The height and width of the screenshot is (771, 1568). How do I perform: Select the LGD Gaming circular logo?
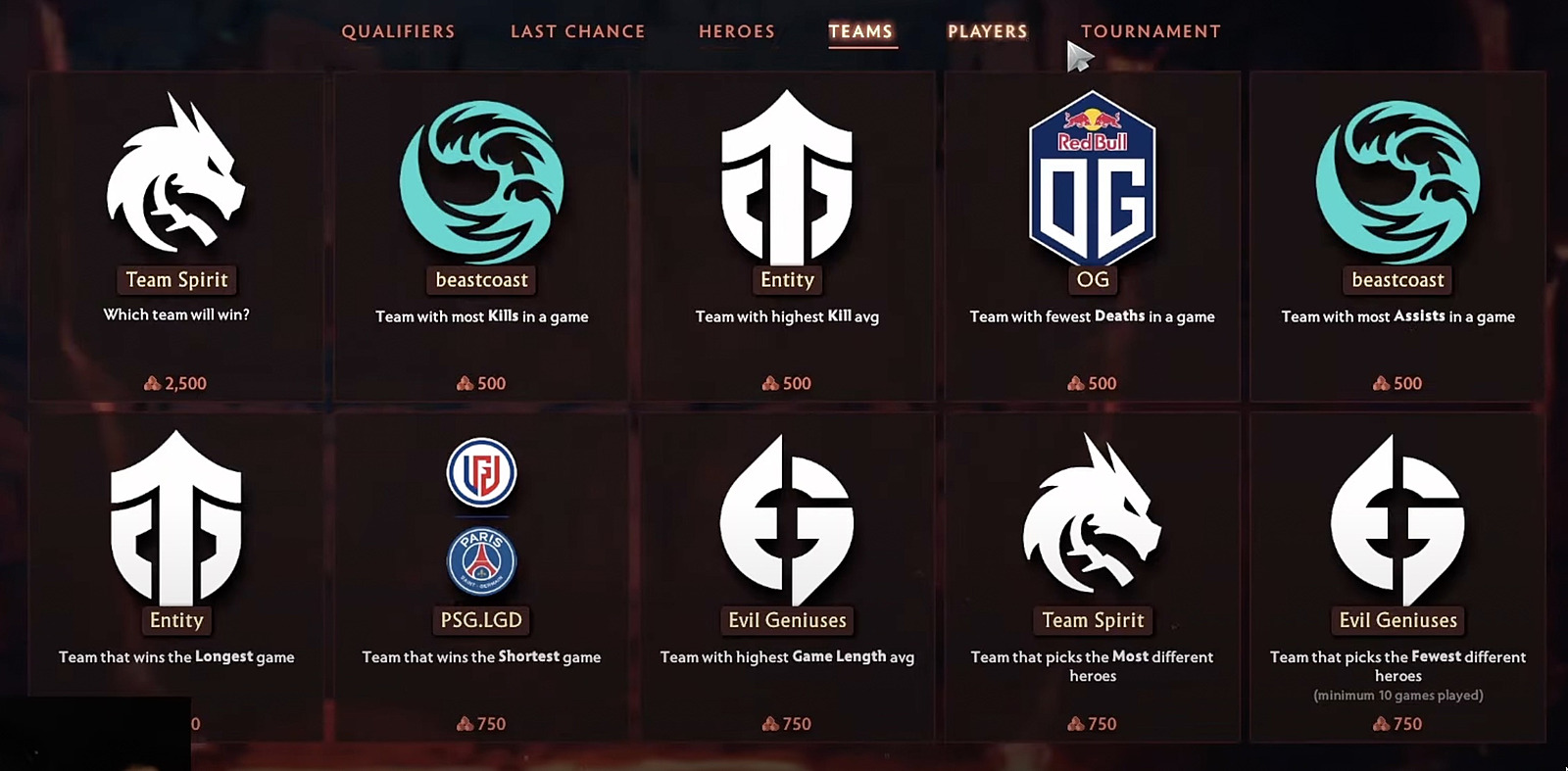[x=481, y=472]
